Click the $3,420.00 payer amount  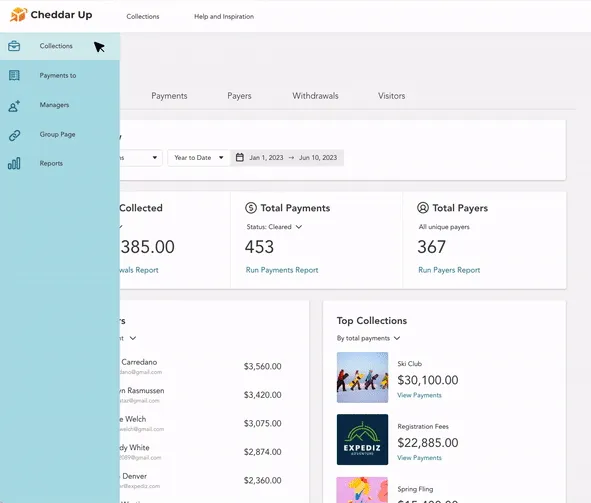pyautogui.click(x=262, y=395)
